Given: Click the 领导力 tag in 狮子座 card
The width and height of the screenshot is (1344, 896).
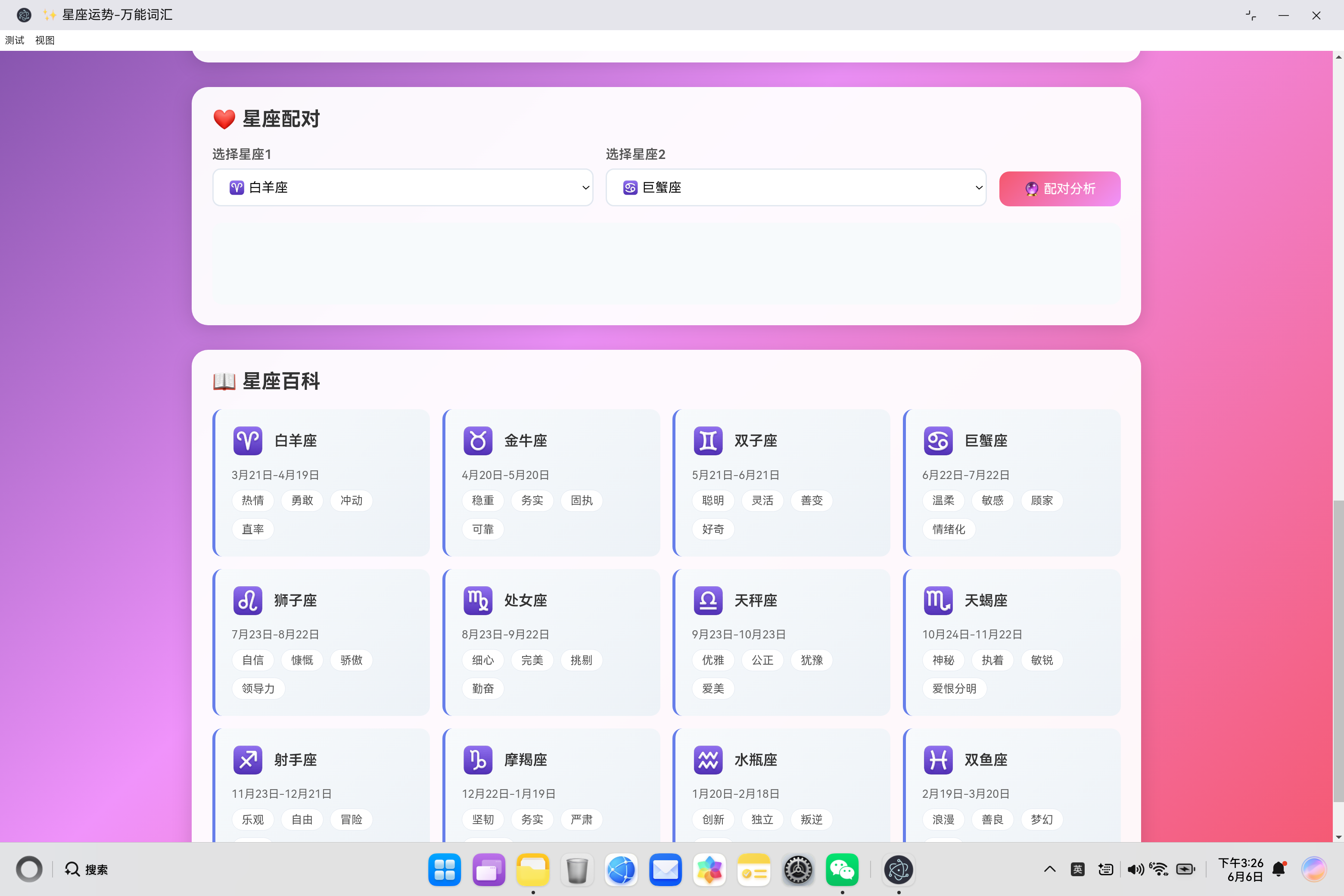Looking at the screenshot, I should 258,688.
